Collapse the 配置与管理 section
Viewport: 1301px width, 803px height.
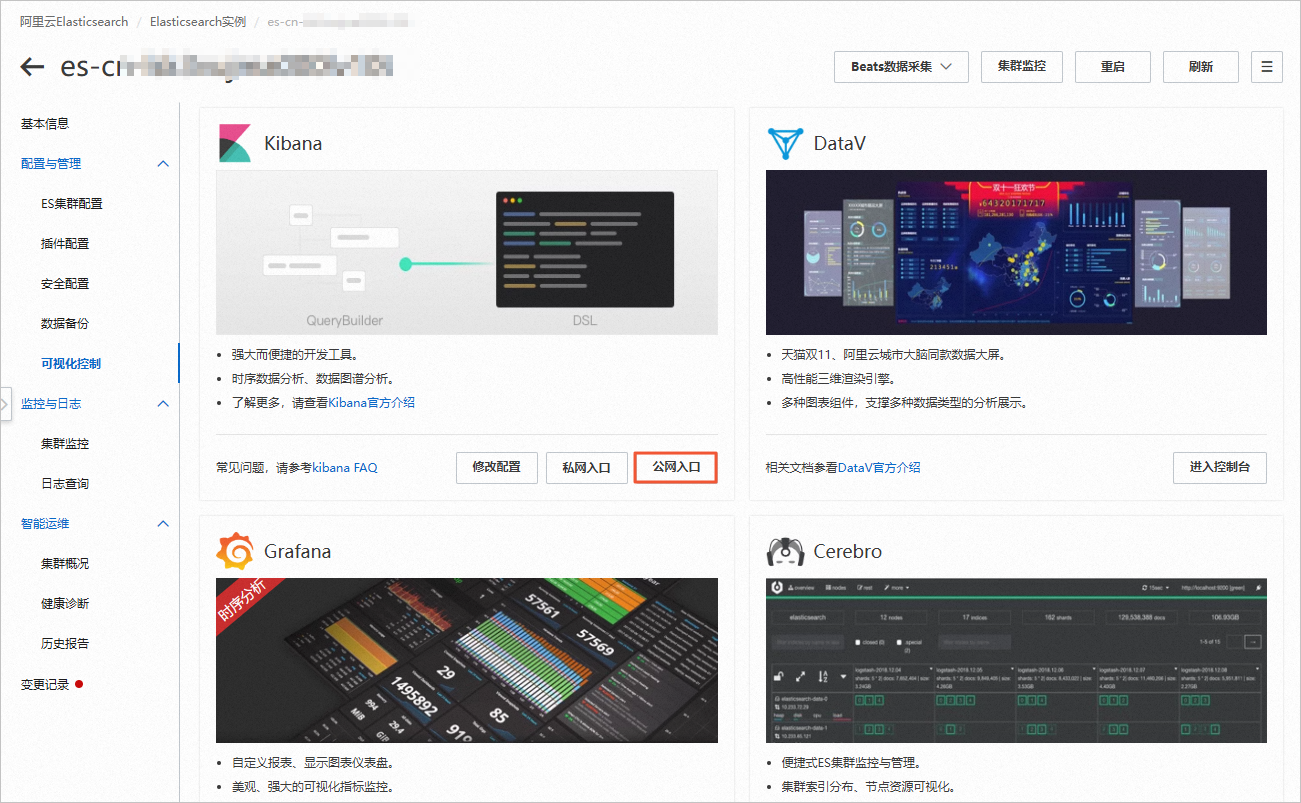coord(163,164)
